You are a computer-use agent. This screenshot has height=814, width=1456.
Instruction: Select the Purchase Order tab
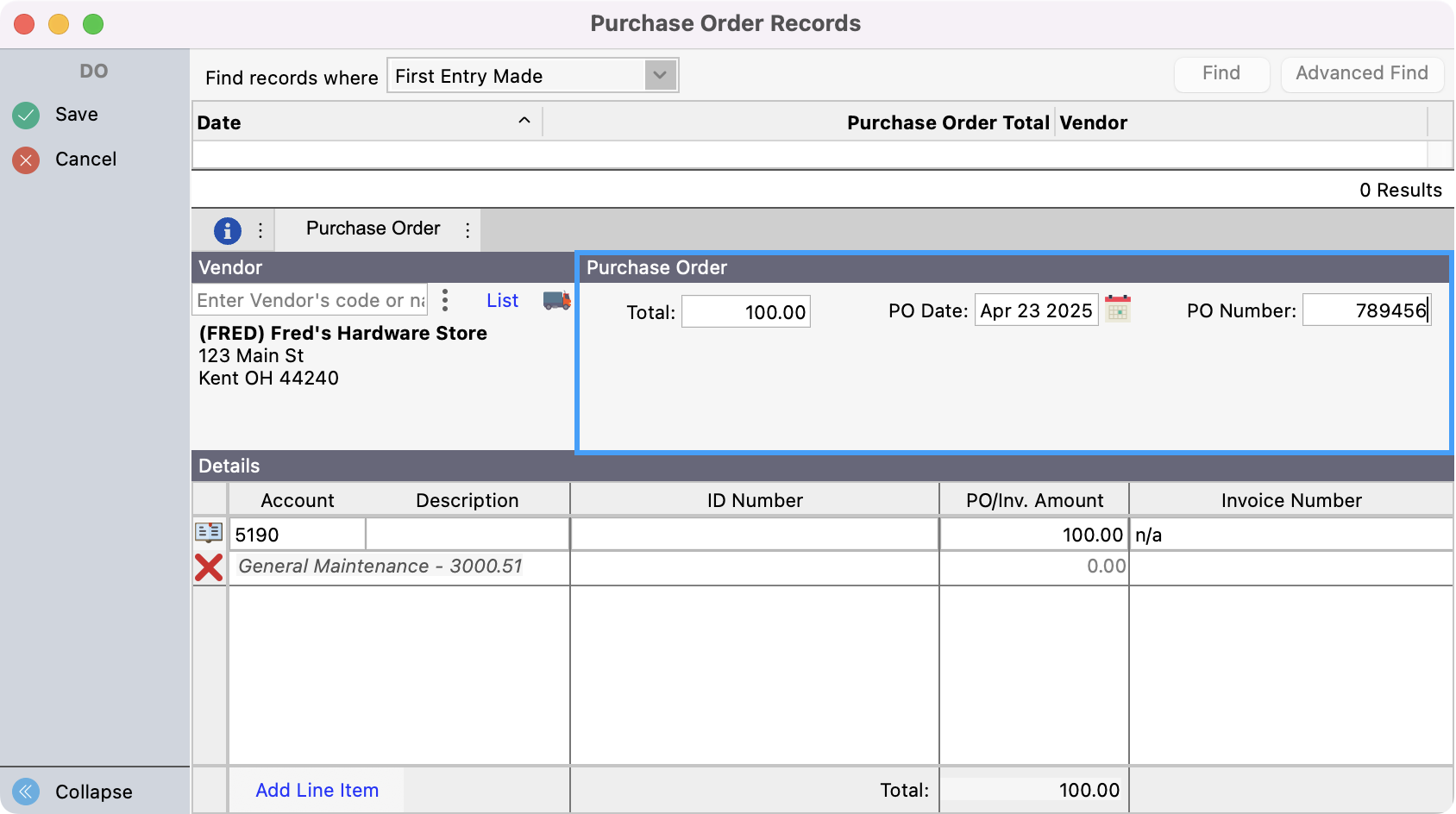point(373,229)
